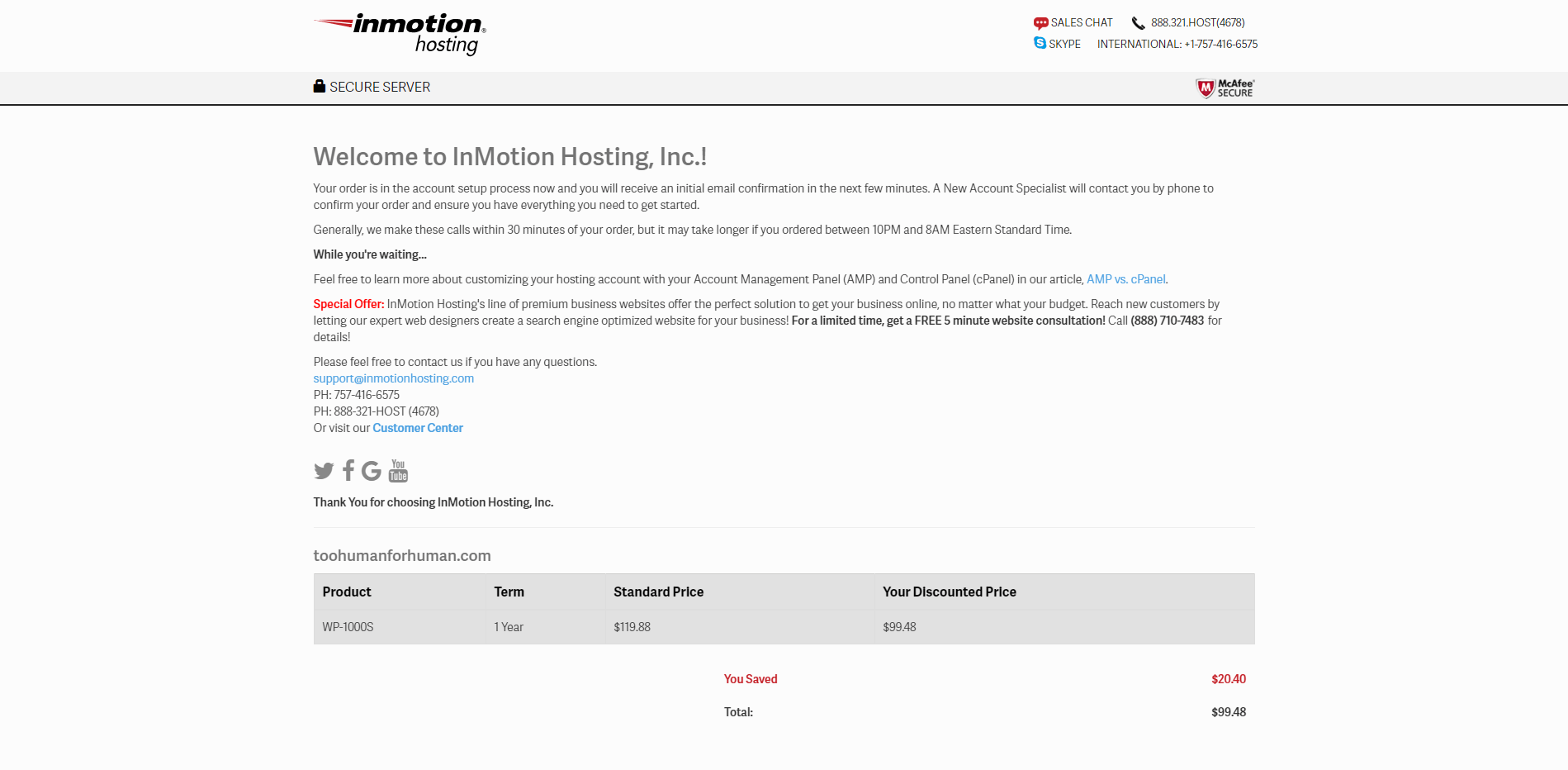Click the Standard Price column header
Viewport: 1568px width, 770px height.
(x=659, y=592)
